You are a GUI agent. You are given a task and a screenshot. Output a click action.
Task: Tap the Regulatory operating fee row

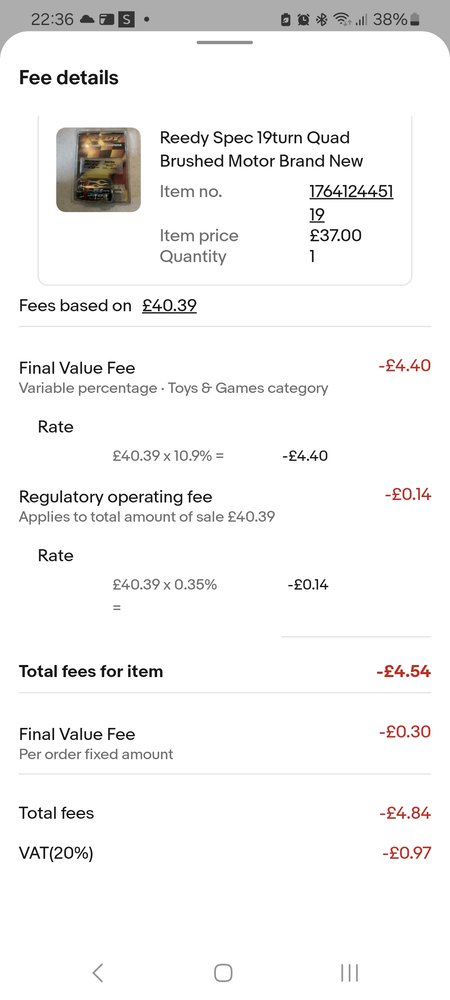[225, 506]
